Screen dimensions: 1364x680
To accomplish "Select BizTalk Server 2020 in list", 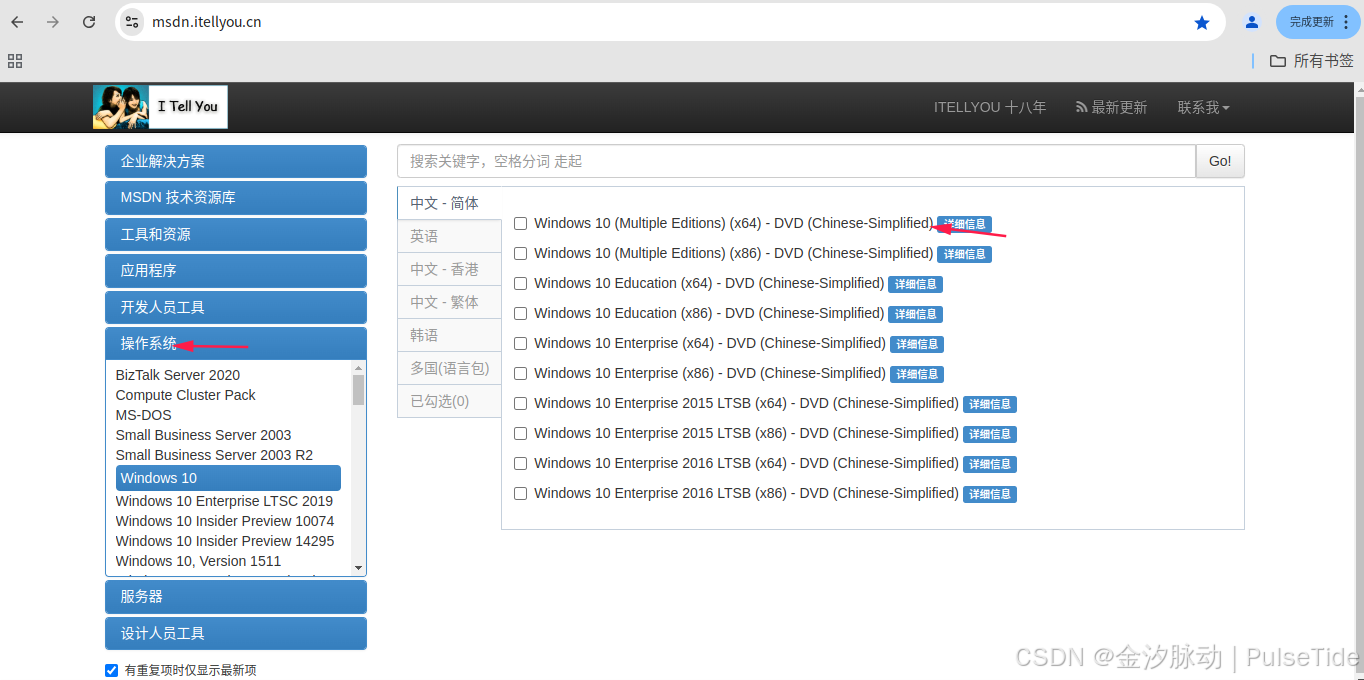I will click(178, 375).
